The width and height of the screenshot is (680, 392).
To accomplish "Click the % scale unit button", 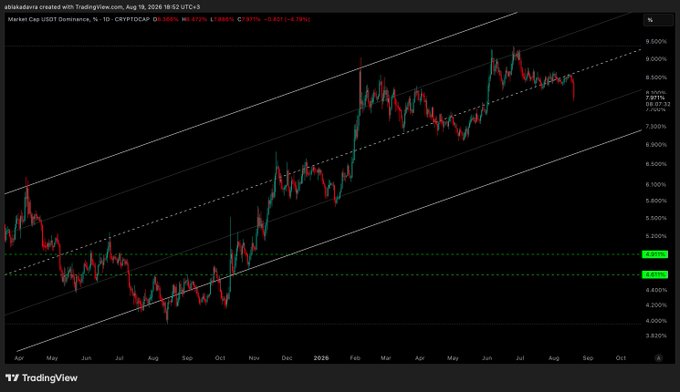I will (658, 20).
